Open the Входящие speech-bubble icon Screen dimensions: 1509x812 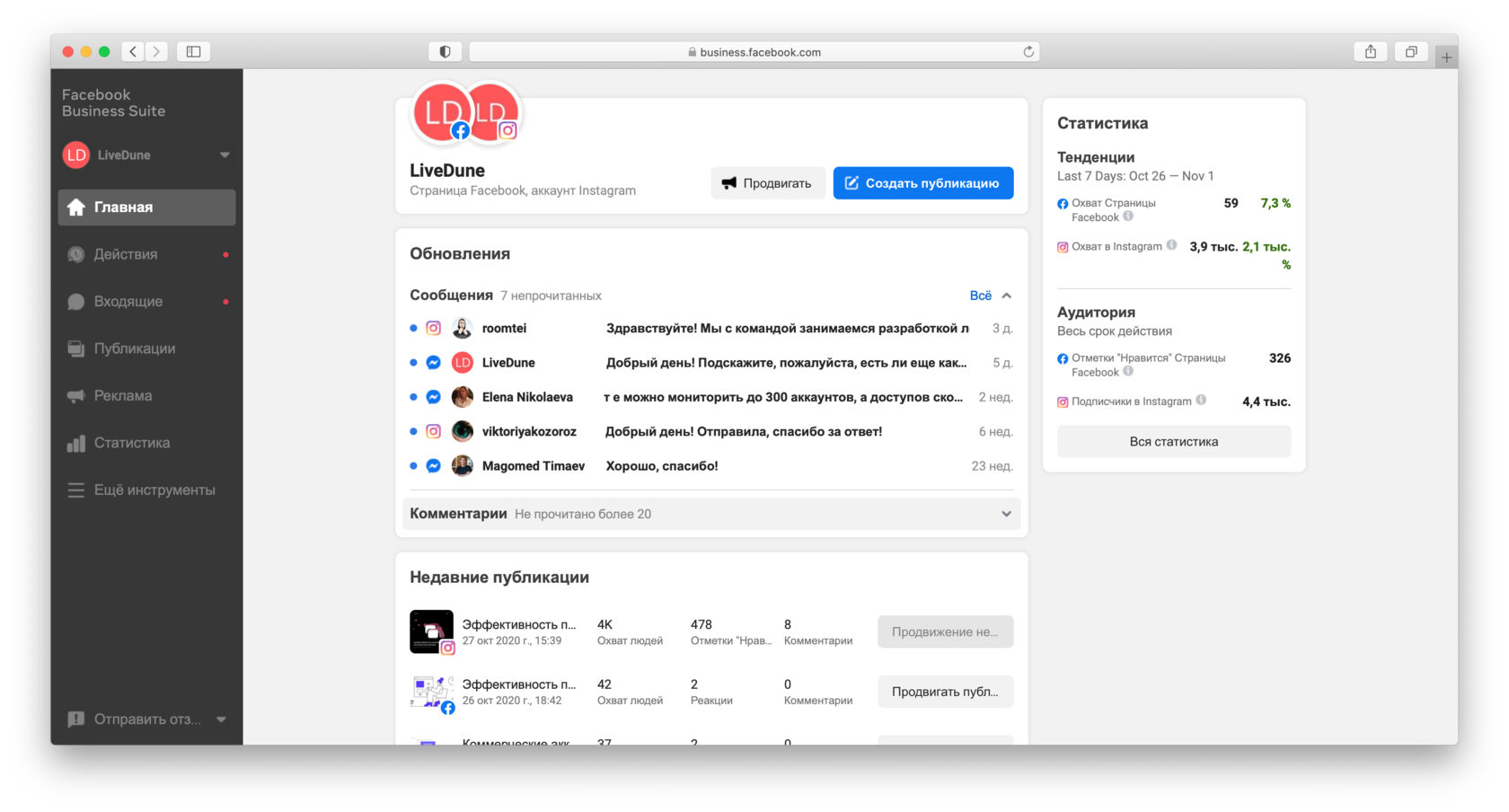(x=76, y=301)
